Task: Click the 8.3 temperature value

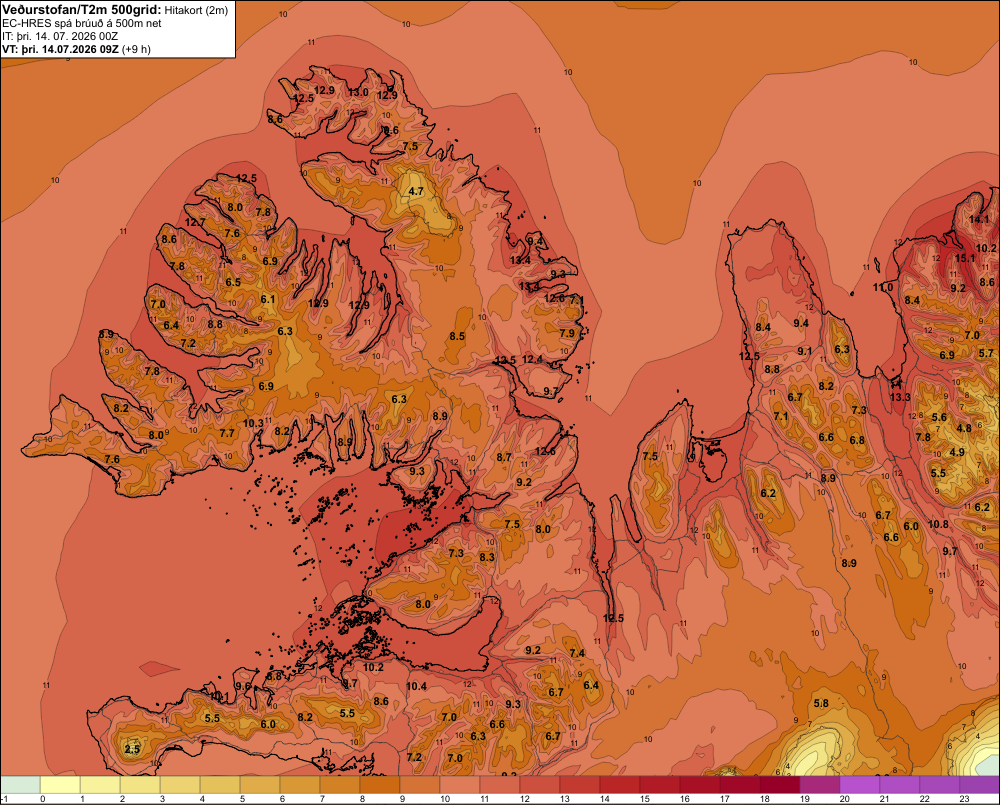Action: pyautogui.click(x=487, y=557)
